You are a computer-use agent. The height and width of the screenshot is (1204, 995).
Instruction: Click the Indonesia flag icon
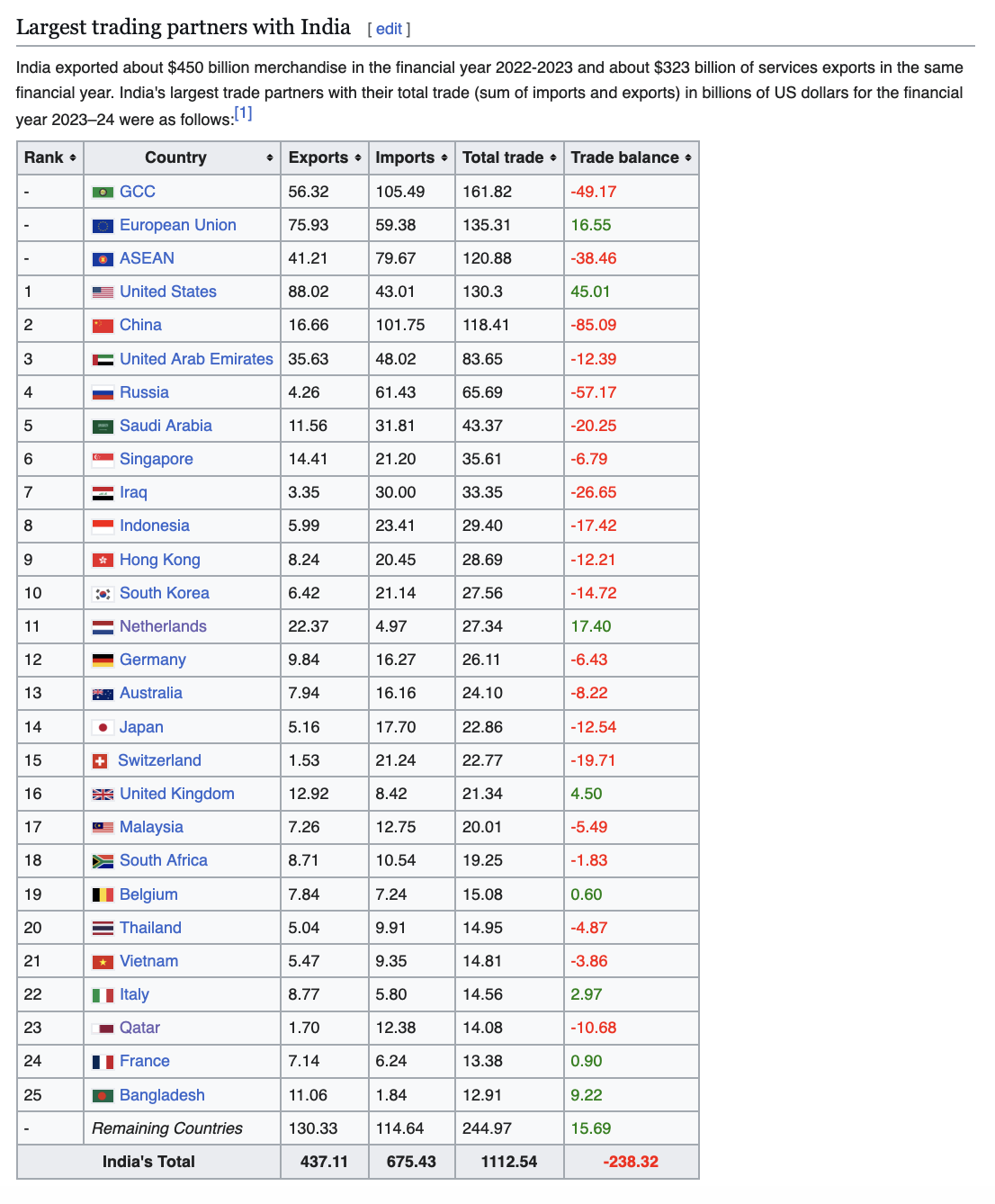(x=103, y=526)
